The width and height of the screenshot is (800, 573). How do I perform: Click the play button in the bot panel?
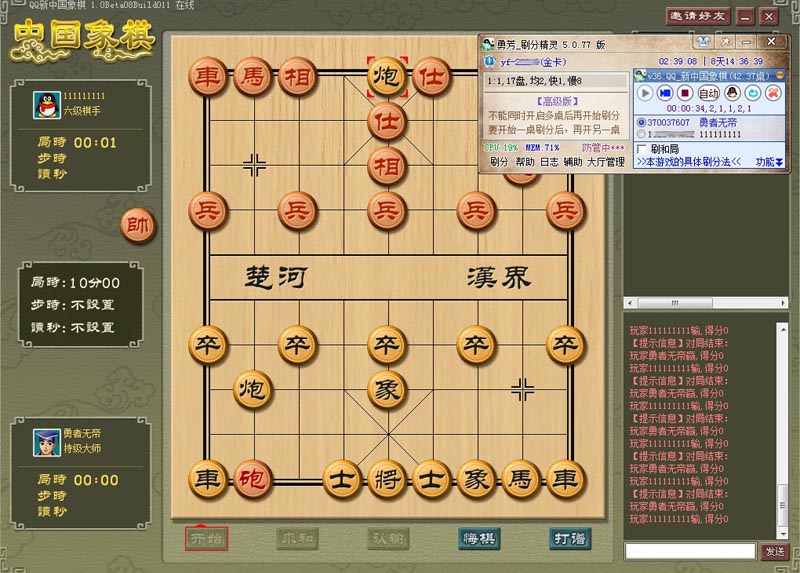[x=645, y=93]
